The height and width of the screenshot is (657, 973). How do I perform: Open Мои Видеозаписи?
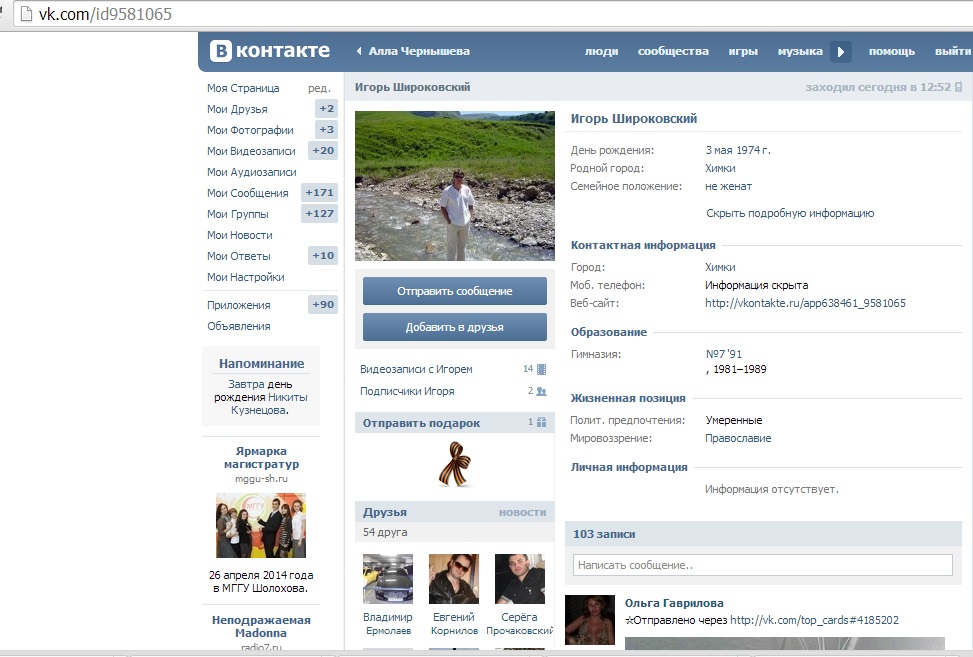[x=251, y=151]
